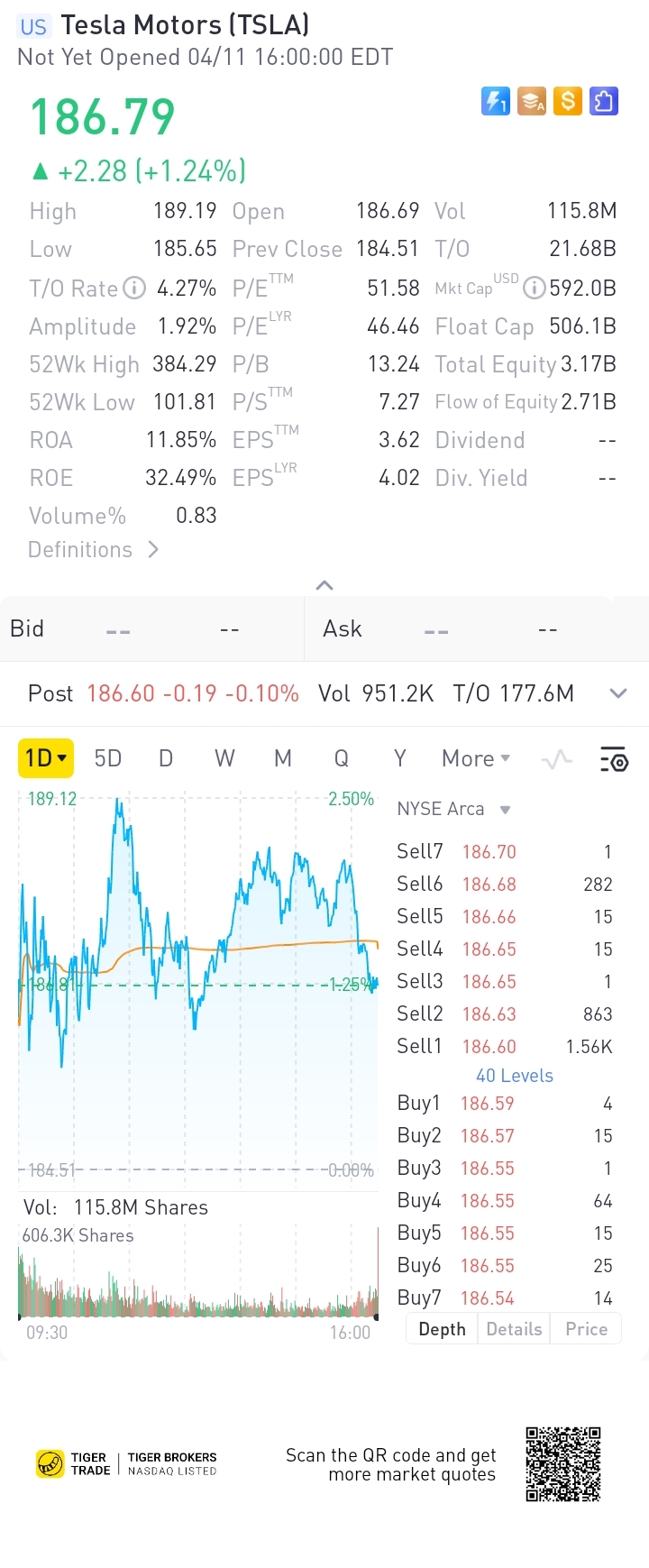Screen dimensions: 649x1568
Task: Tap the brown stacked layers icon
Action: (x=532, y=101)
